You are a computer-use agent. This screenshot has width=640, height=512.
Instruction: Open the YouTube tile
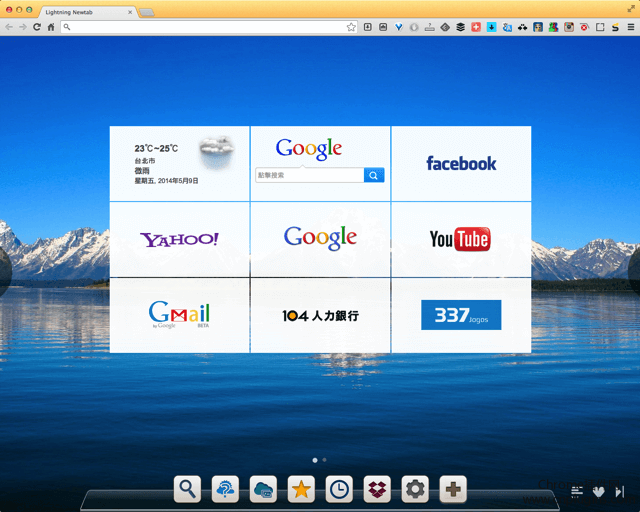pos(461,240)
